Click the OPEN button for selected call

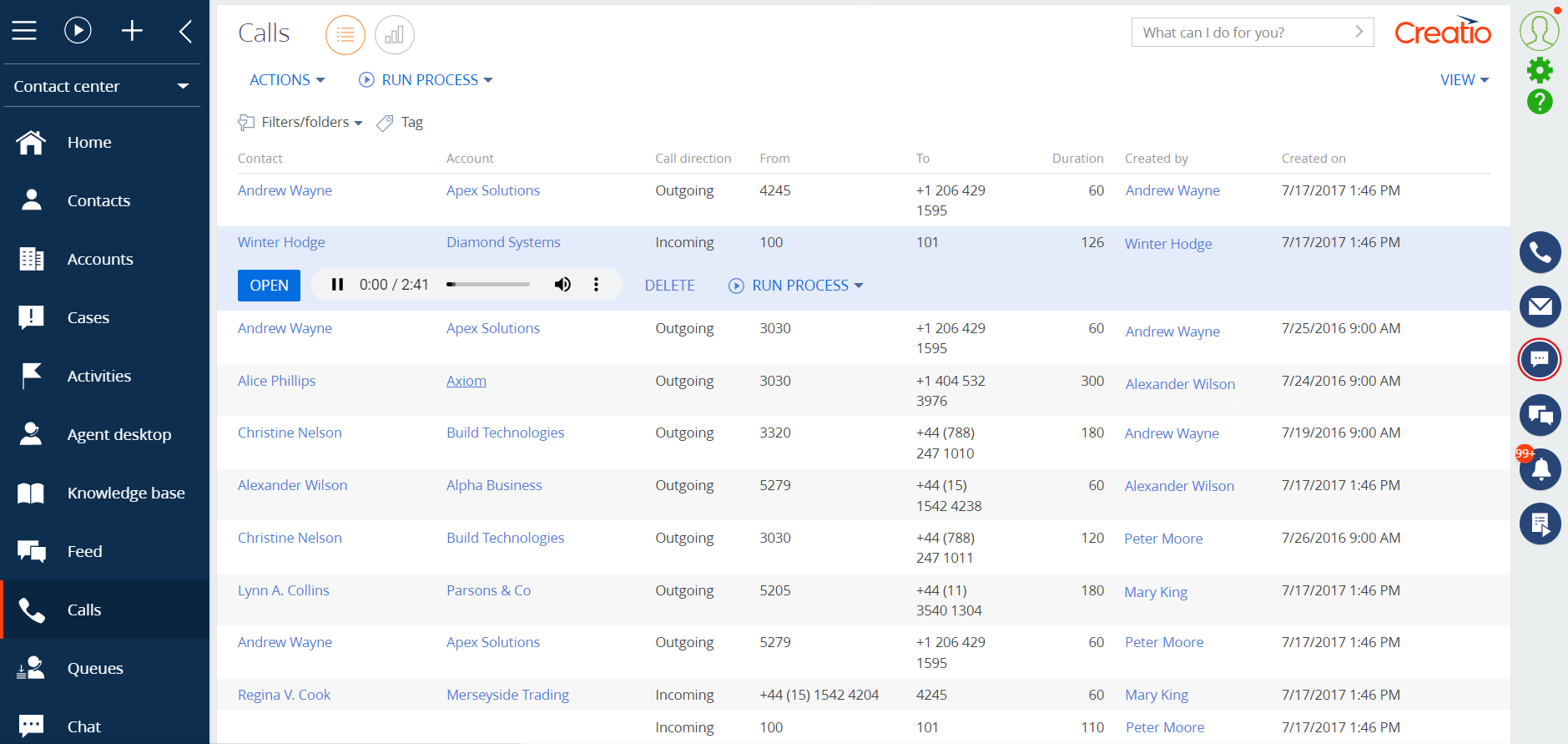[269, 286]
